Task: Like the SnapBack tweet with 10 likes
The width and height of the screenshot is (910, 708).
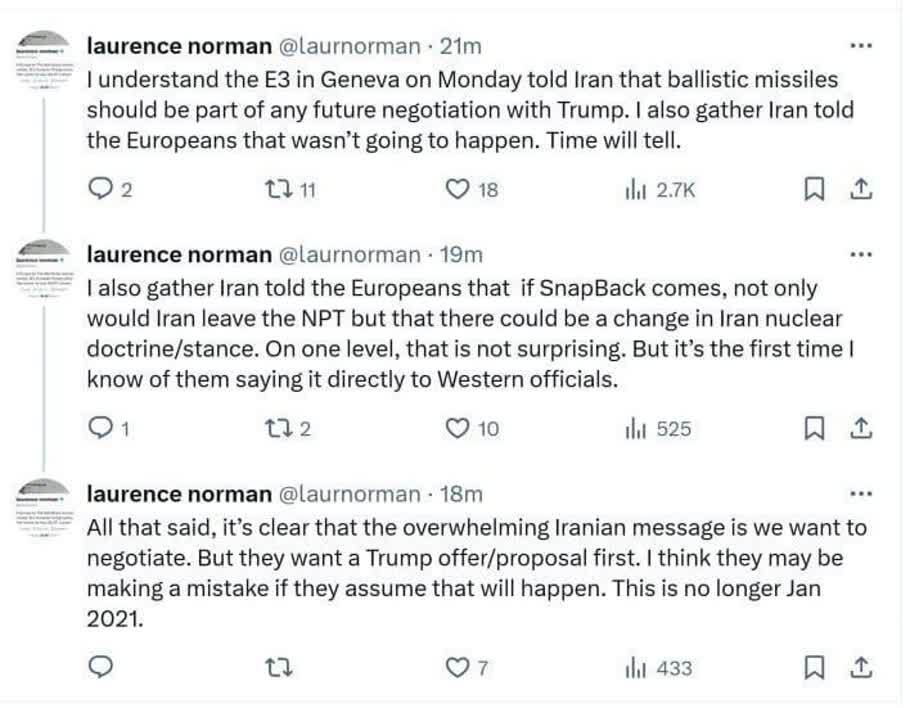Action: 457,428
